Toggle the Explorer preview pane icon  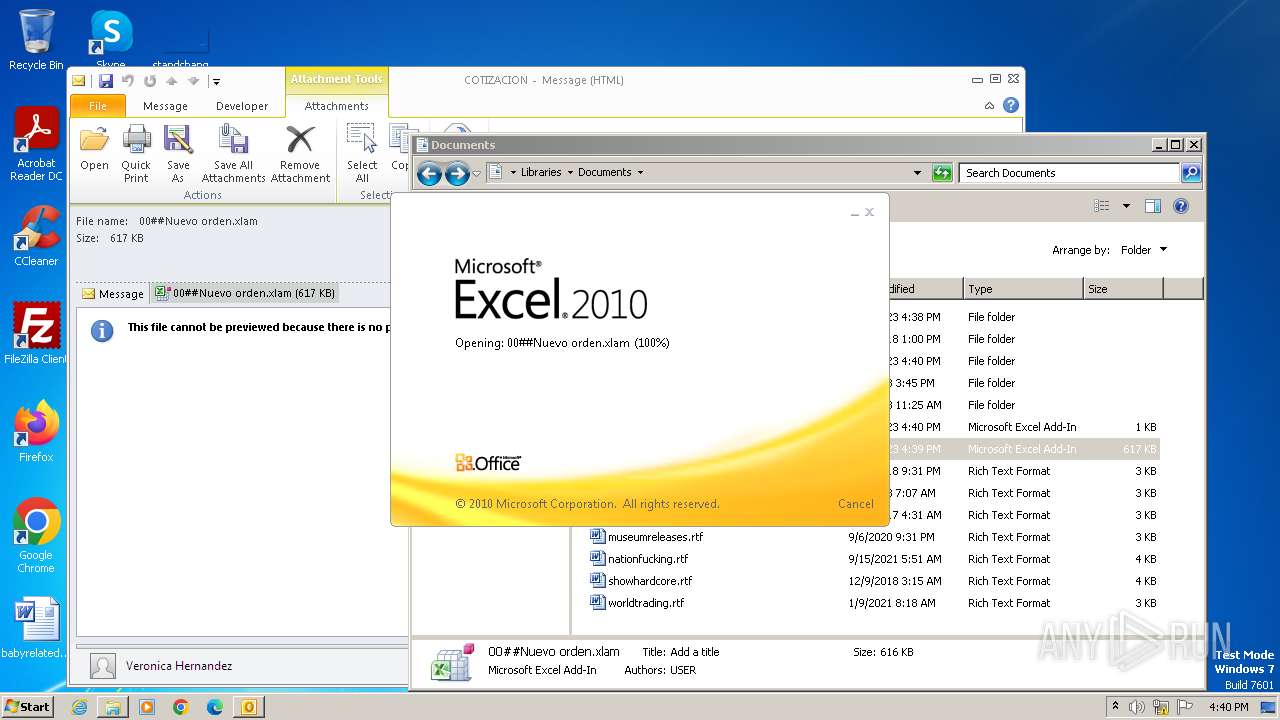pos(1153,206)
